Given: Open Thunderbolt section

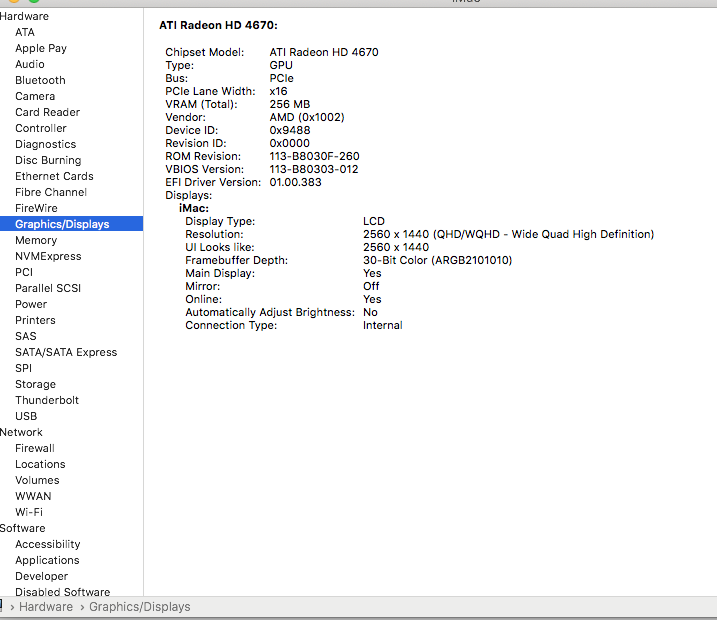Looking at the screenshot, I should coord(47,400).
